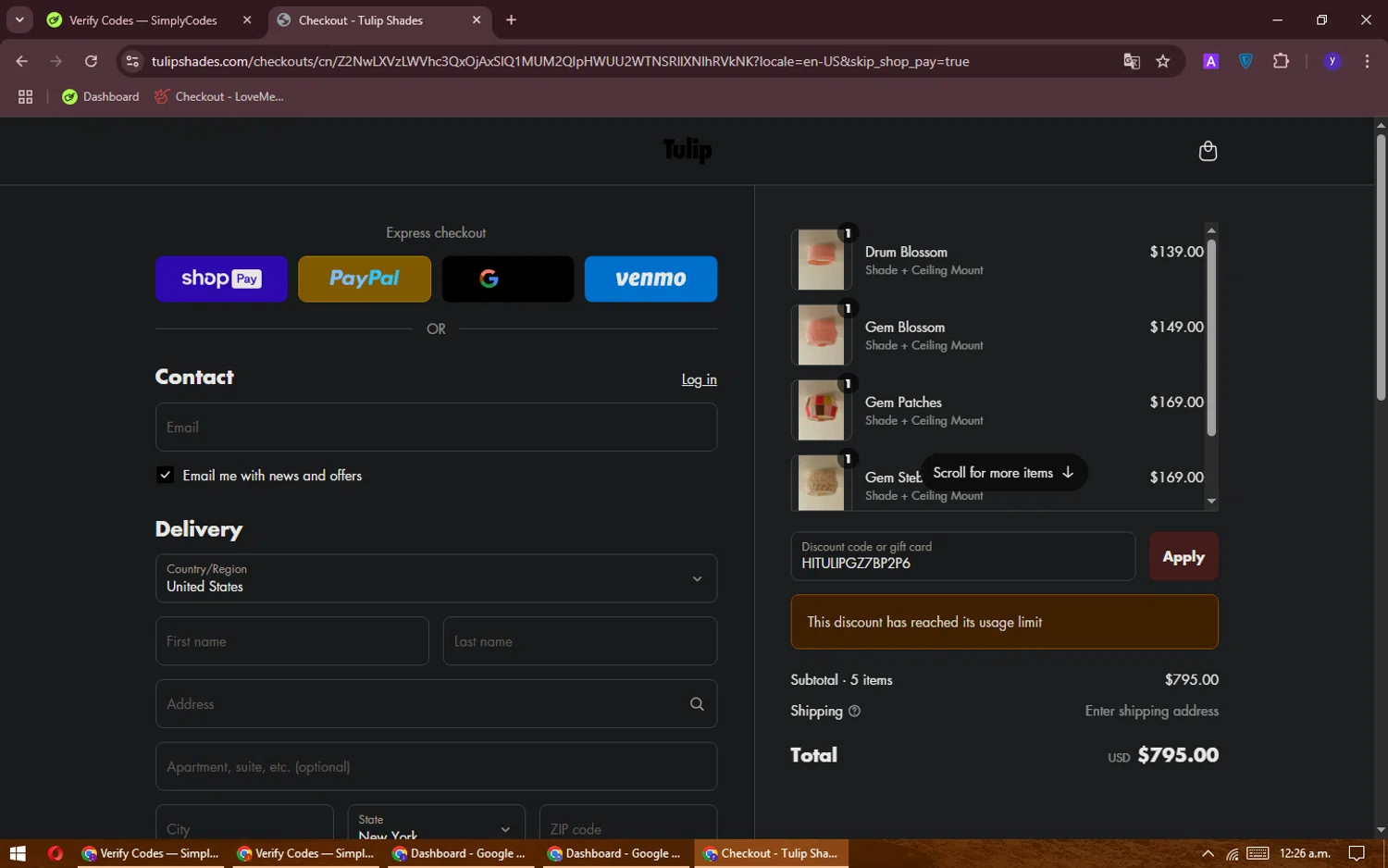The height and width of the screenshot is (868, 1388).
Task: Click the Last name field
Action: [x=580, y=641]
